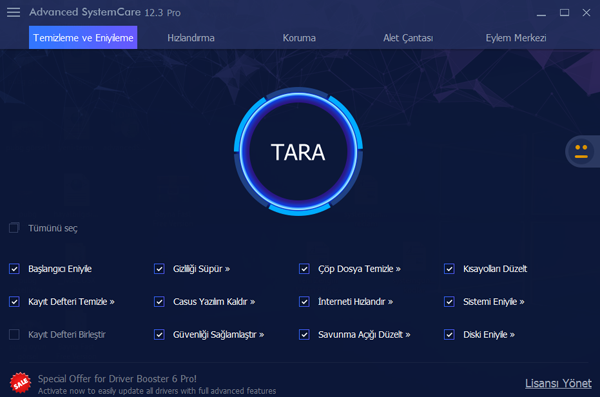This screenshot has width=600, height=397.
Task: Uncheck İnterneti Hızlandır checkbox
Action: 304,302
